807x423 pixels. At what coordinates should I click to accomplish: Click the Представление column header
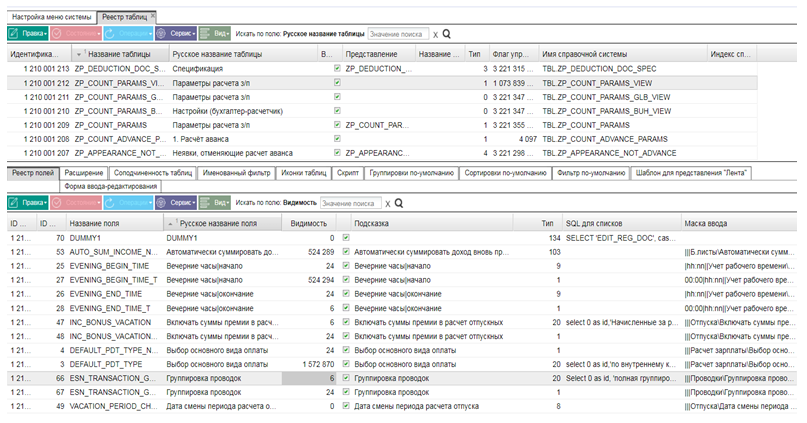click(x=379, y=54)
